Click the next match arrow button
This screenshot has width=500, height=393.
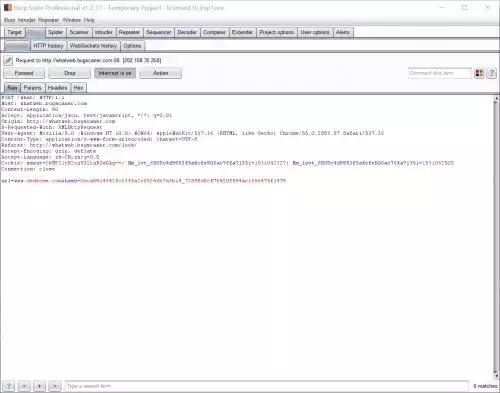point(55,386)
